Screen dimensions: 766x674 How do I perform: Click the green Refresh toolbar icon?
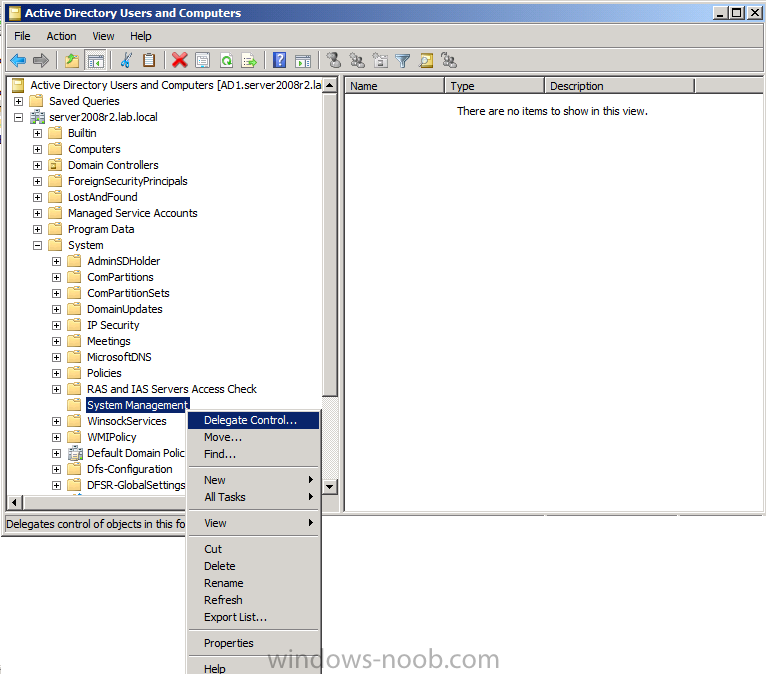click(226, 61)
